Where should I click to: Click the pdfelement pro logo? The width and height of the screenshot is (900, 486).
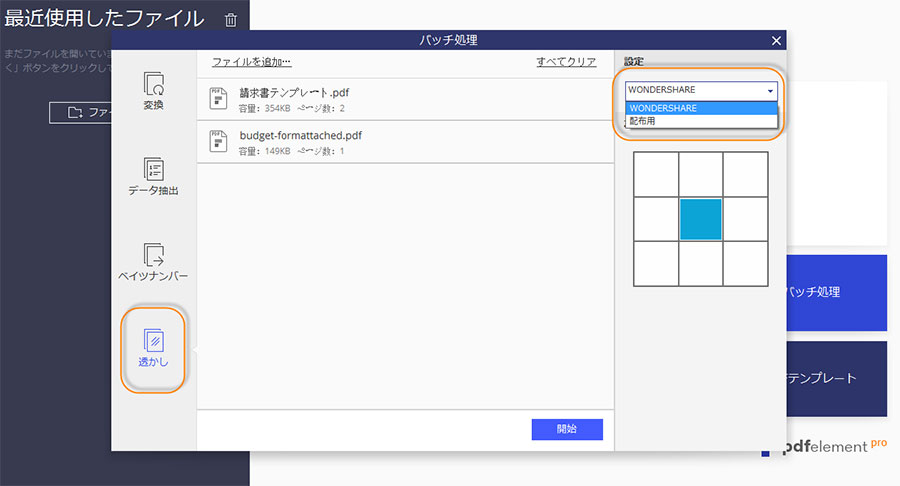tap(824, 446)
